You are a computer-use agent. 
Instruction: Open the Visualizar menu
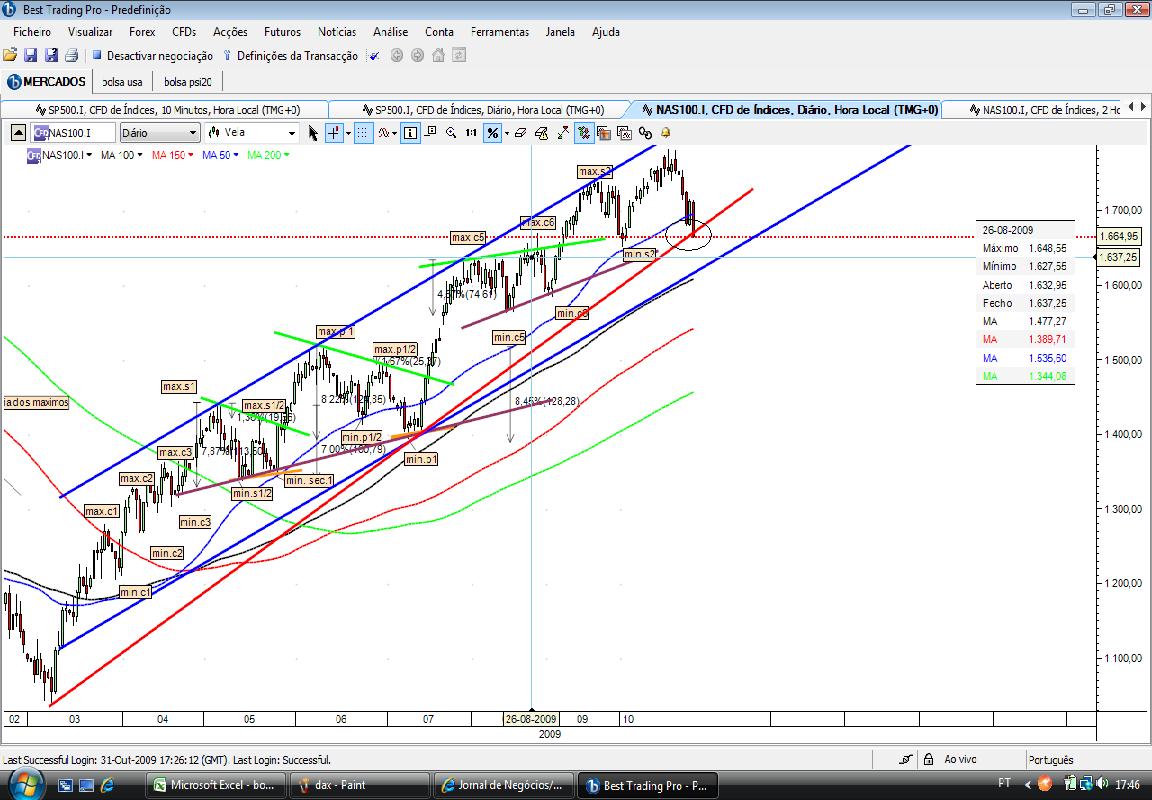point(90,32)
